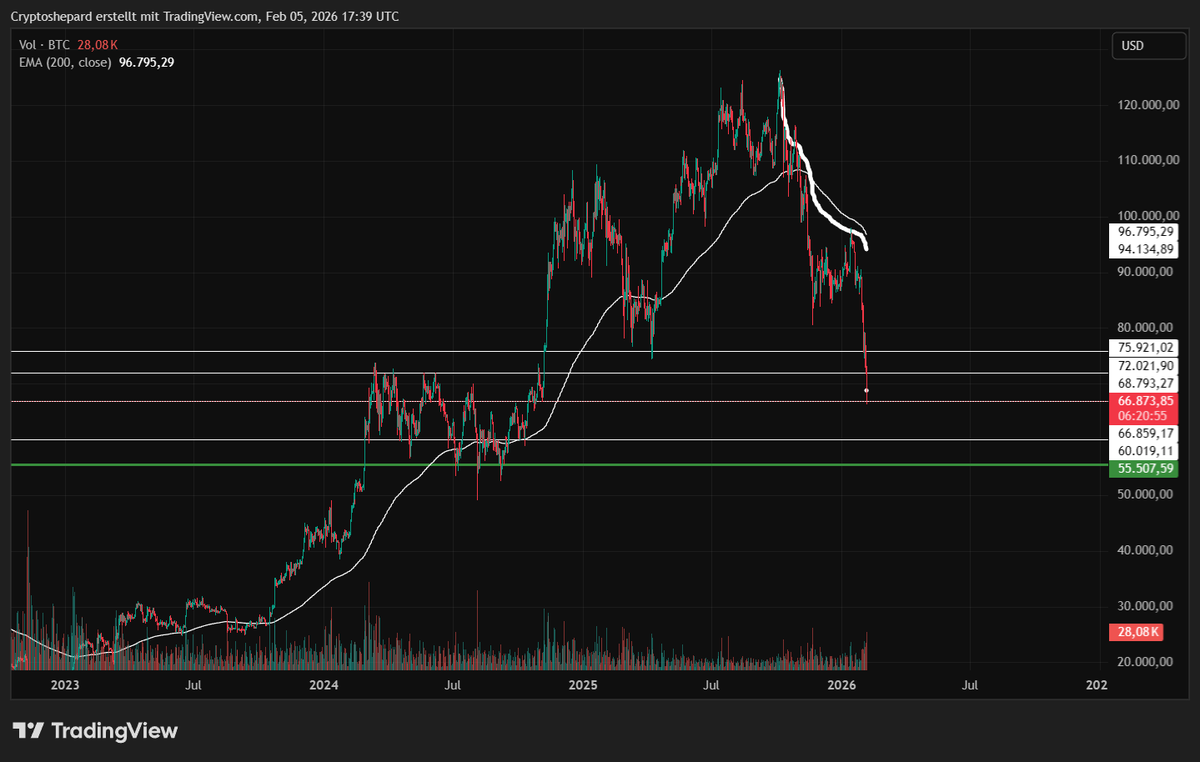1200x762 pixels.
Task: Click the 66.859,17 level label
Action: tap(1143, 434)
